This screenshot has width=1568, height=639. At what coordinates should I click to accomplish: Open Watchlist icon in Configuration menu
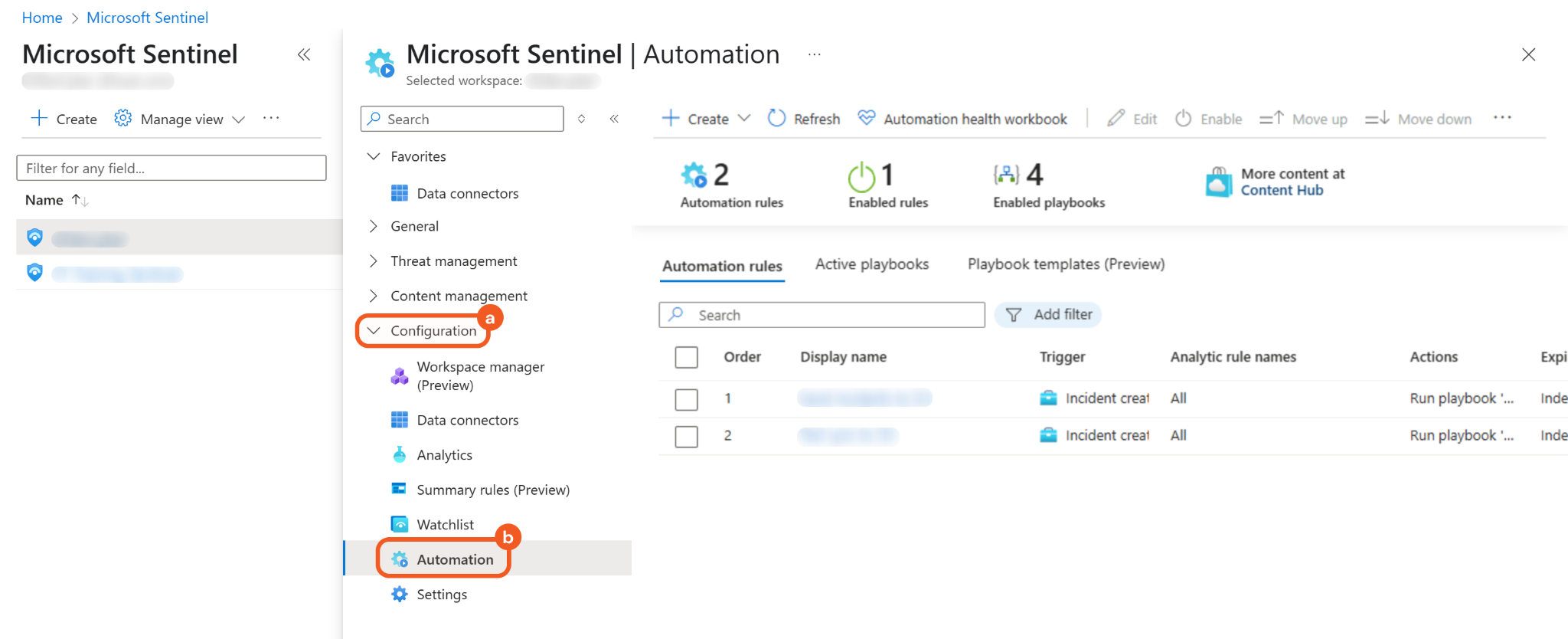(x=400, y=525)
